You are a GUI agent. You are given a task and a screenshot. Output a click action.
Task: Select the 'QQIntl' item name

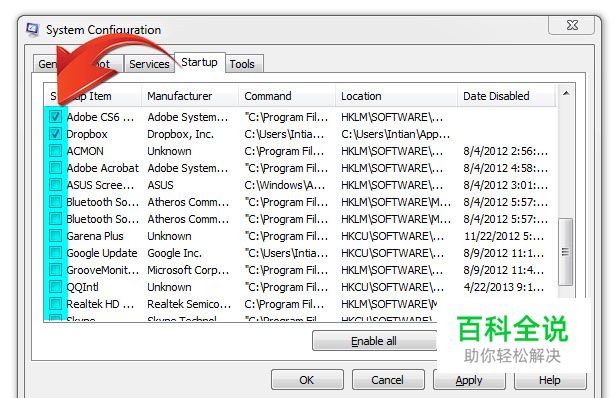82,287
